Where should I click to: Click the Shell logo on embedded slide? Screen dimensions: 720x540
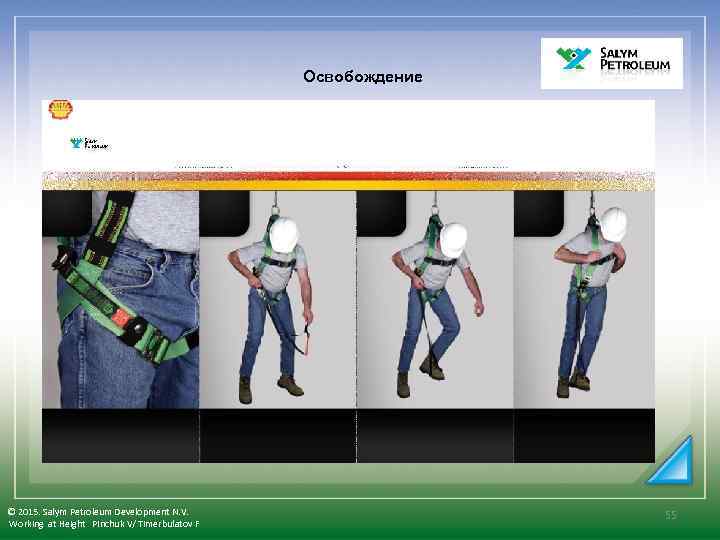61,109
